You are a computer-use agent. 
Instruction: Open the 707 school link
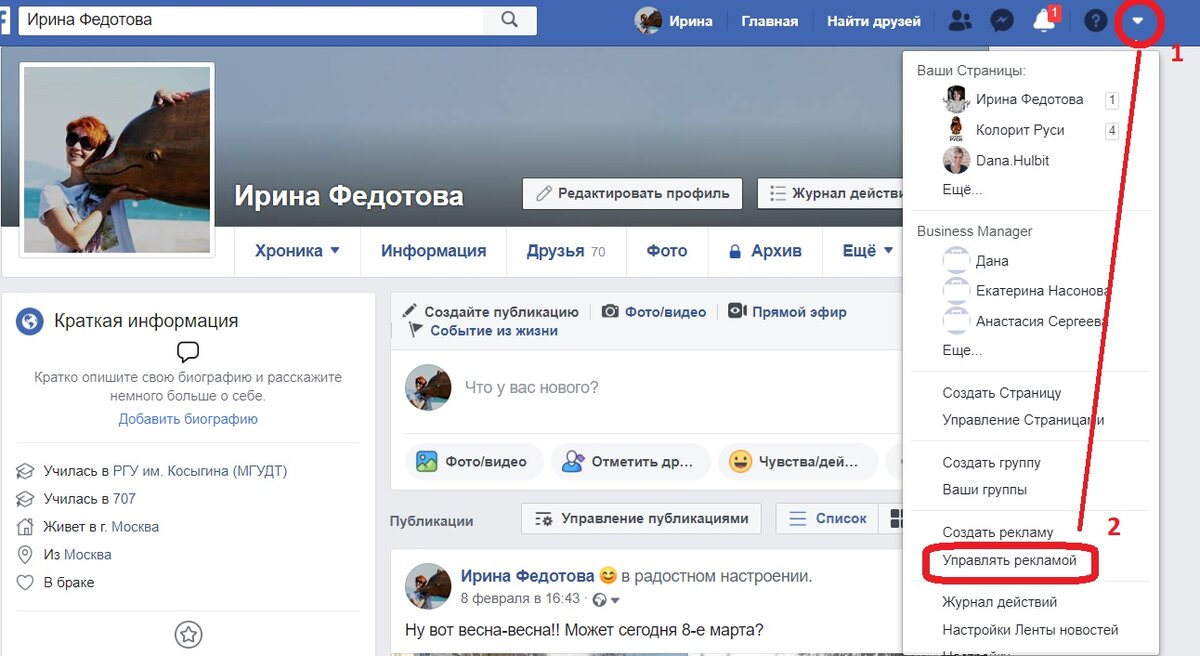click(124, 499)
